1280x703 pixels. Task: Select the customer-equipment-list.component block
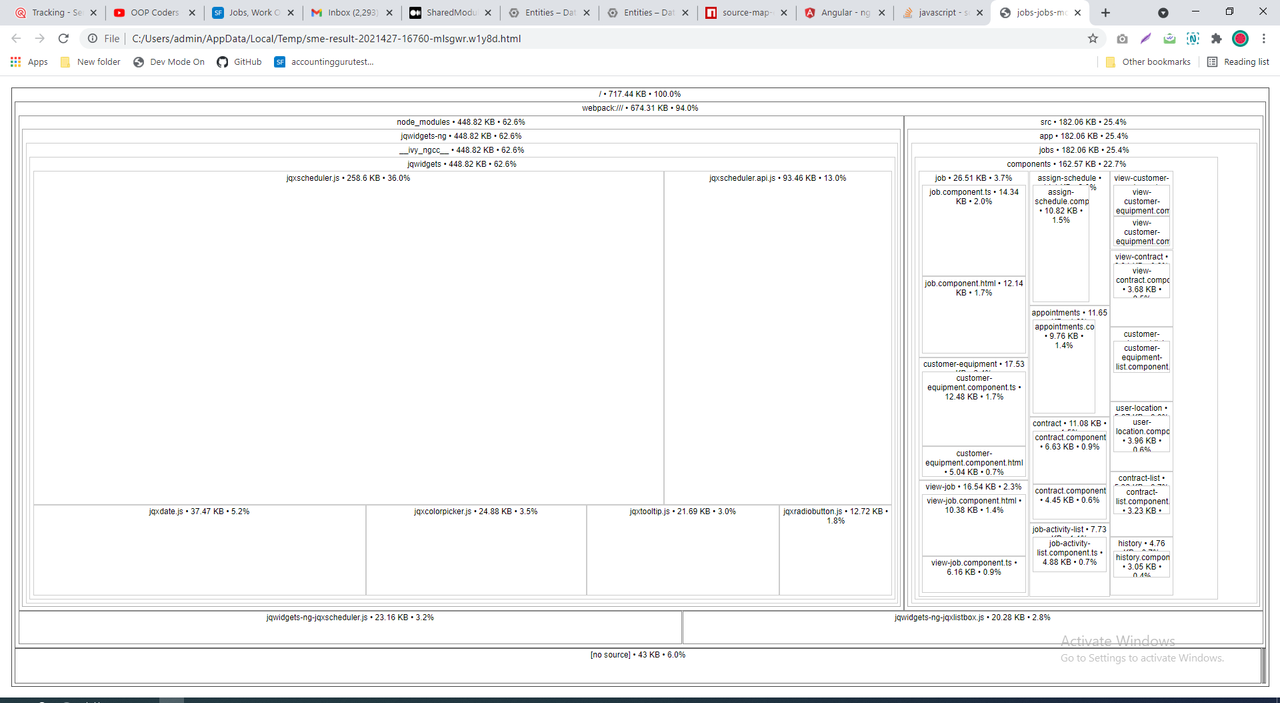[x=1142, y=358]
